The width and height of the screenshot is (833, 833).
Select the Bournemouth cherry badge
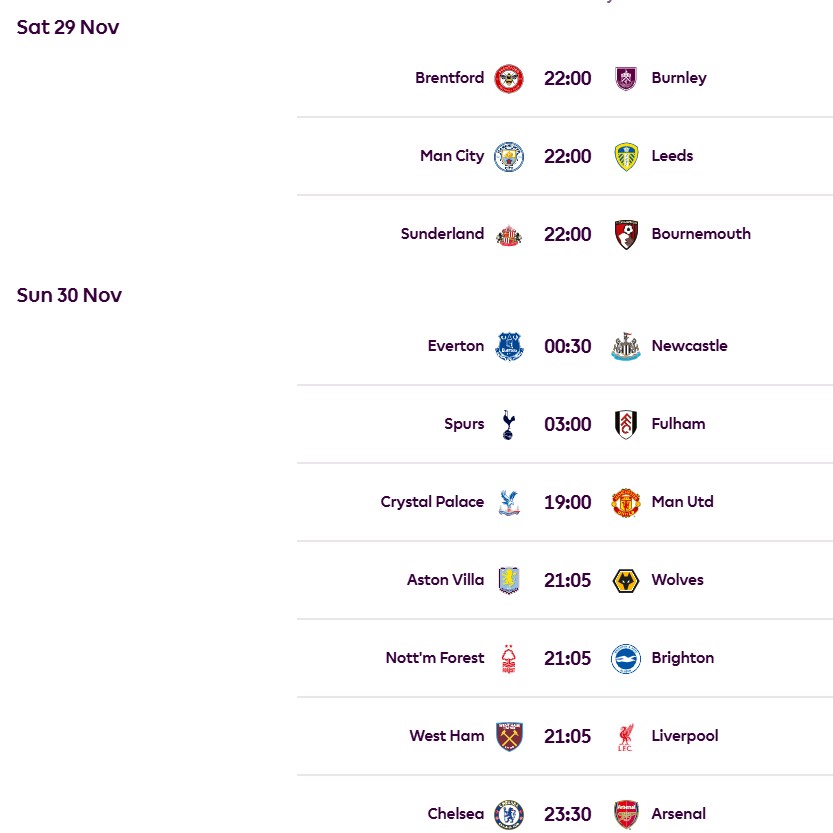point(625,234)
